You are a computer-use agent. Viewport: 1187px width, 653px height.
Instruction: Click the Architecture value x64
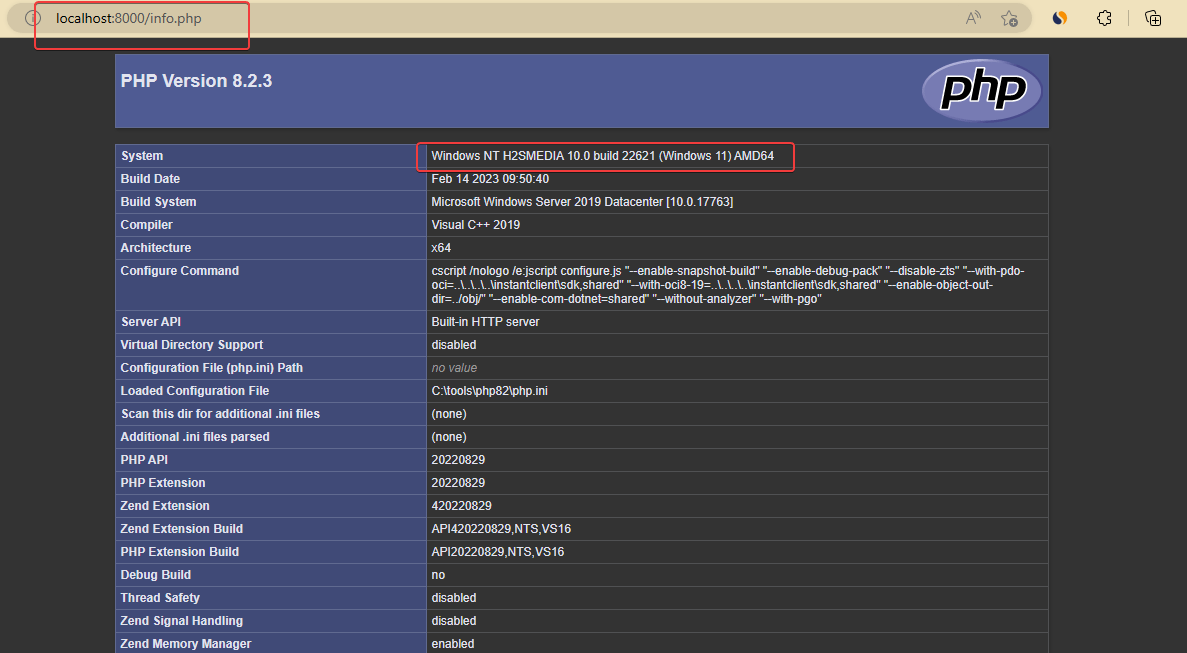(439, 247)
